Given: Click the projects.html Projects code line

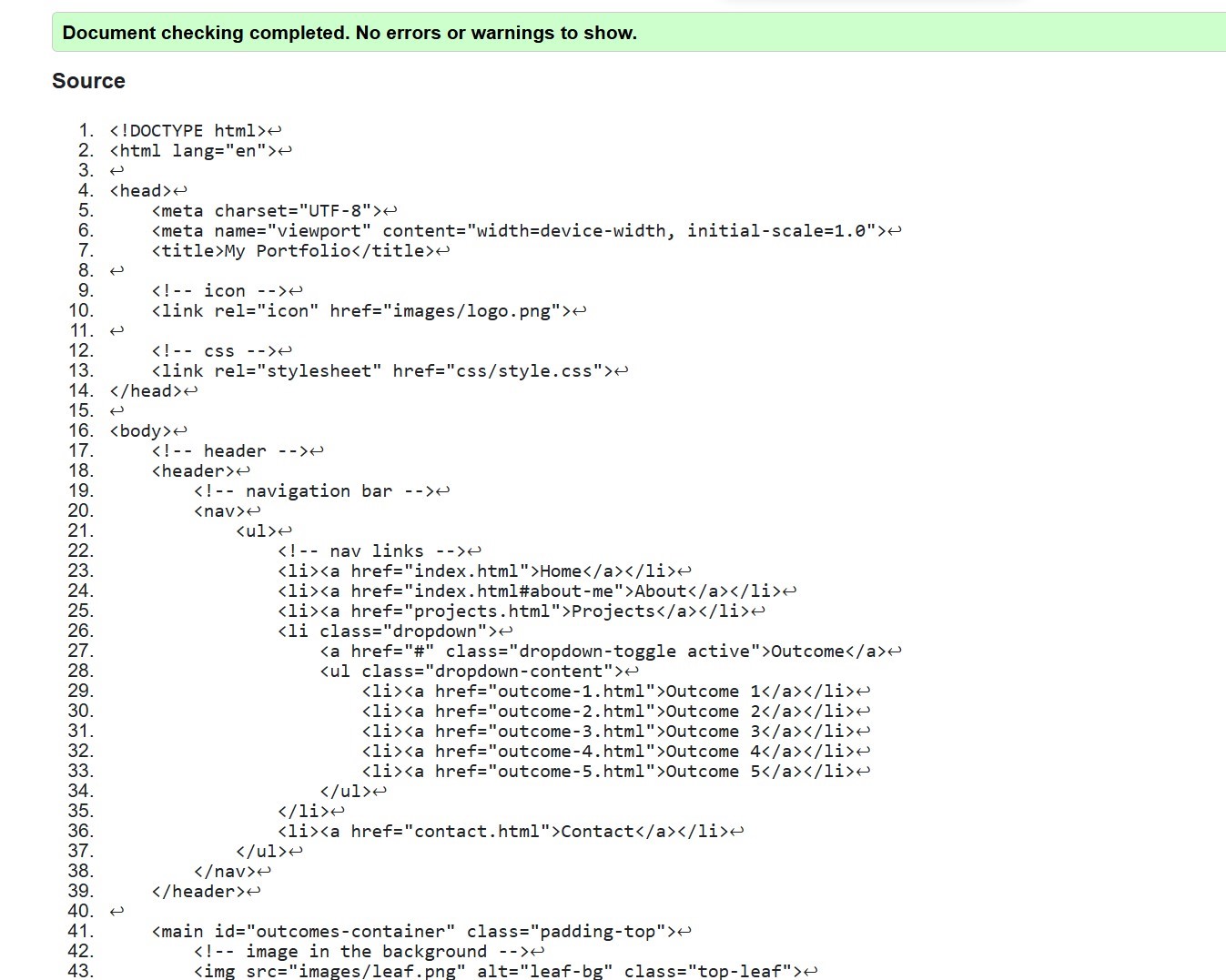Looking at the screenshot, I should [x=513, y=611].
